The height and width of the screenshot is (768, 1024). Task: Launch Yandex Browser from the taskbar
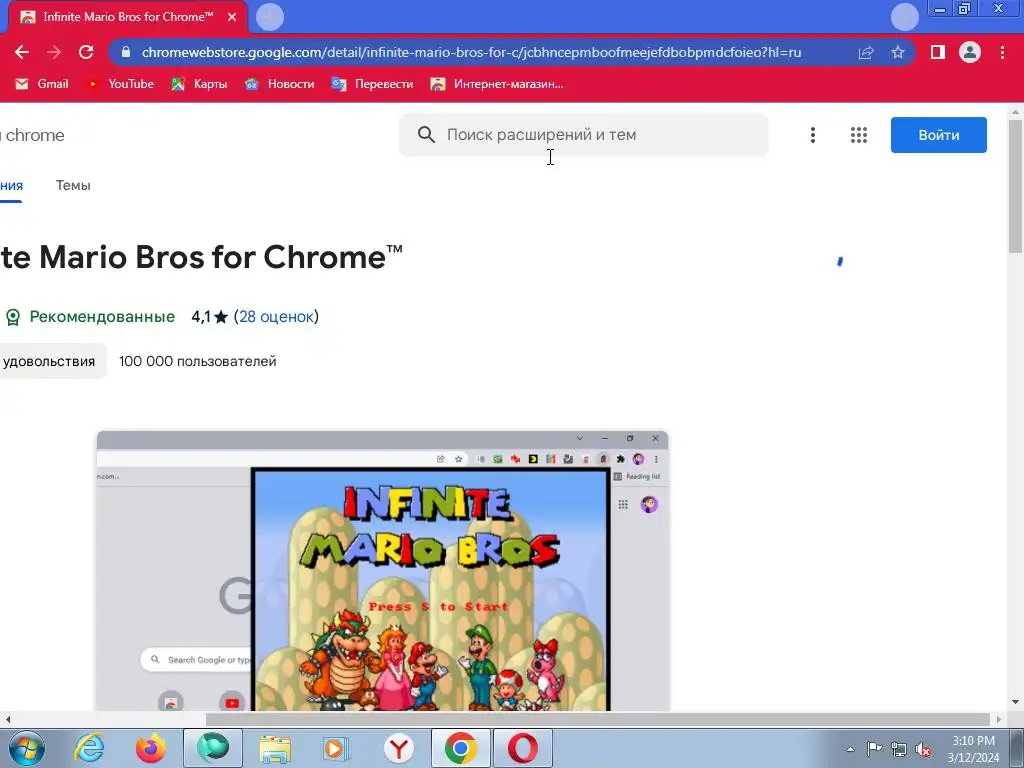[x=398, y=748]
